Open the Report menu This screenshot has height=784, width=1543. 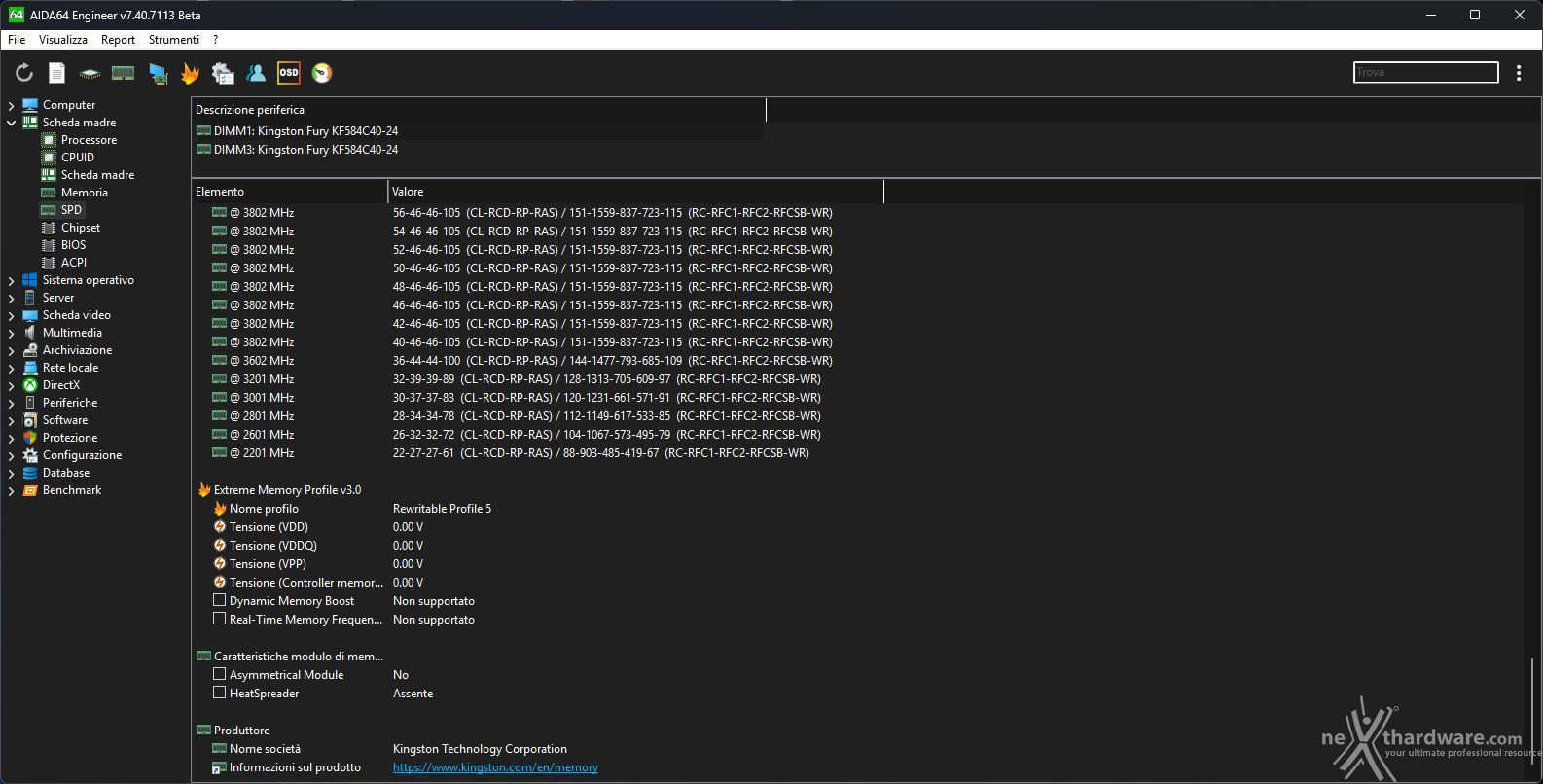coord(118,40)
